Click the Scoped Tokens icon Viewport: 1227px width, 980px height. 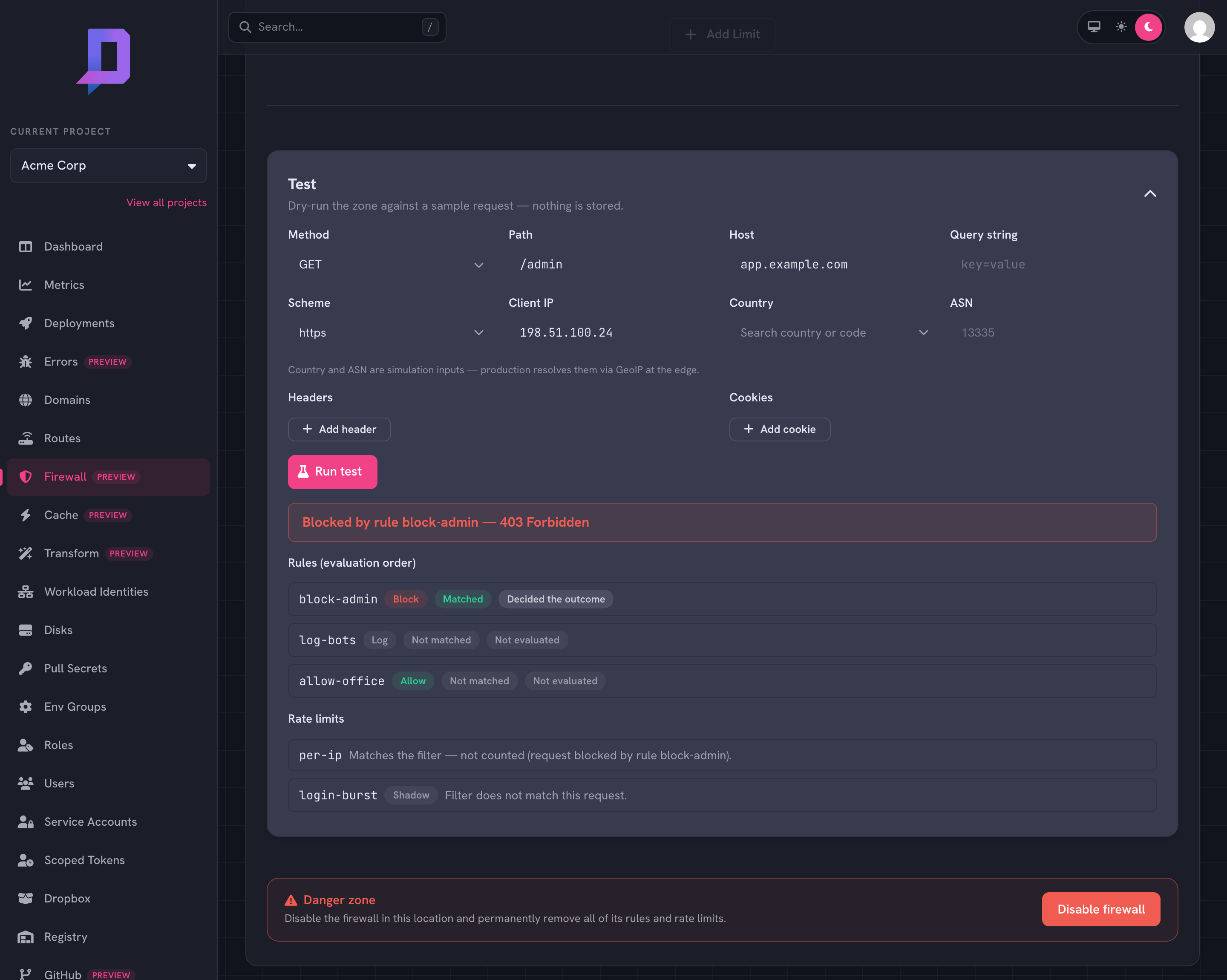[26, 860]
